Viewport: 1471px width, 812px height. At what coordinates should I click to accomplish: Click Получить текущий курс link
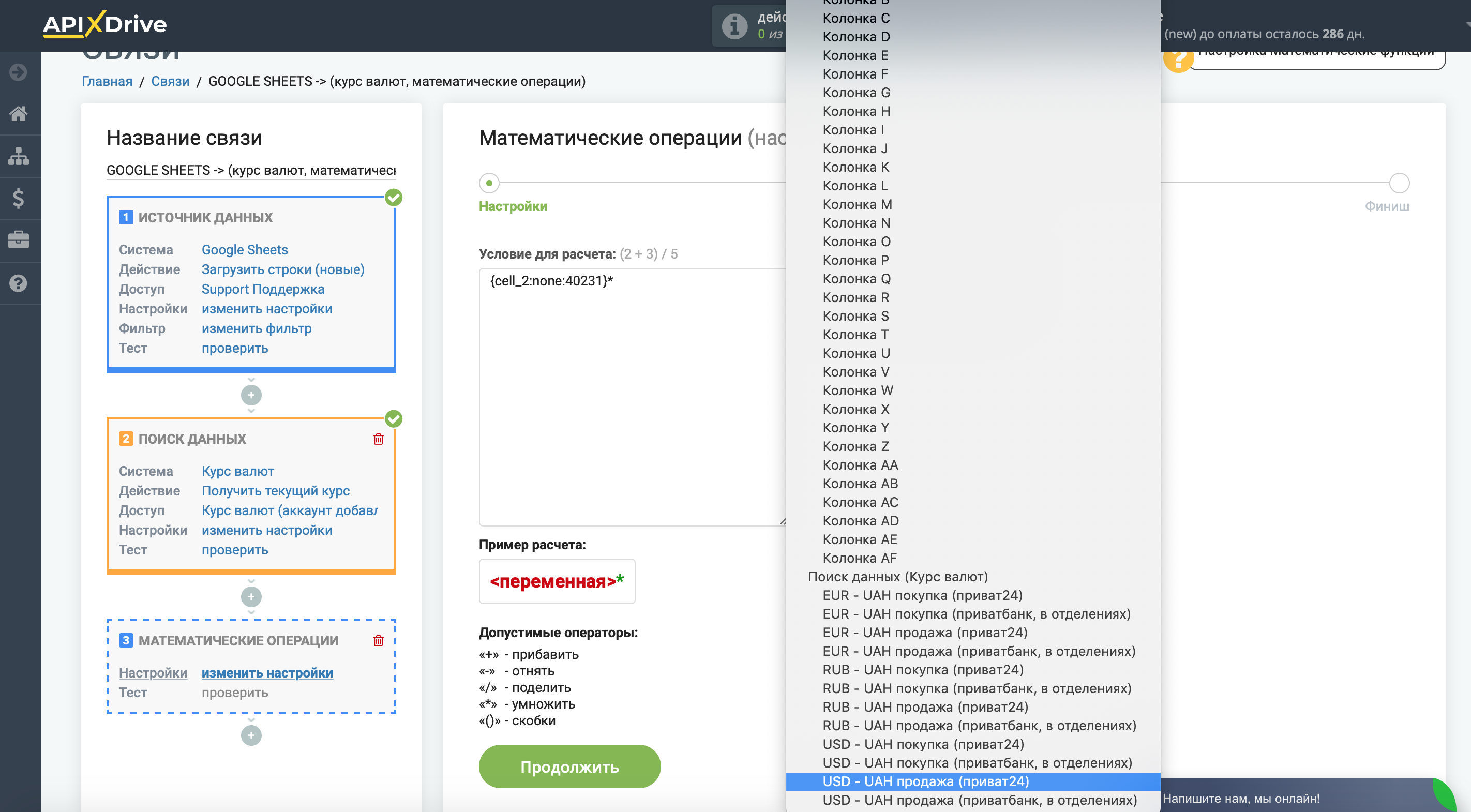tap(275, 490)
